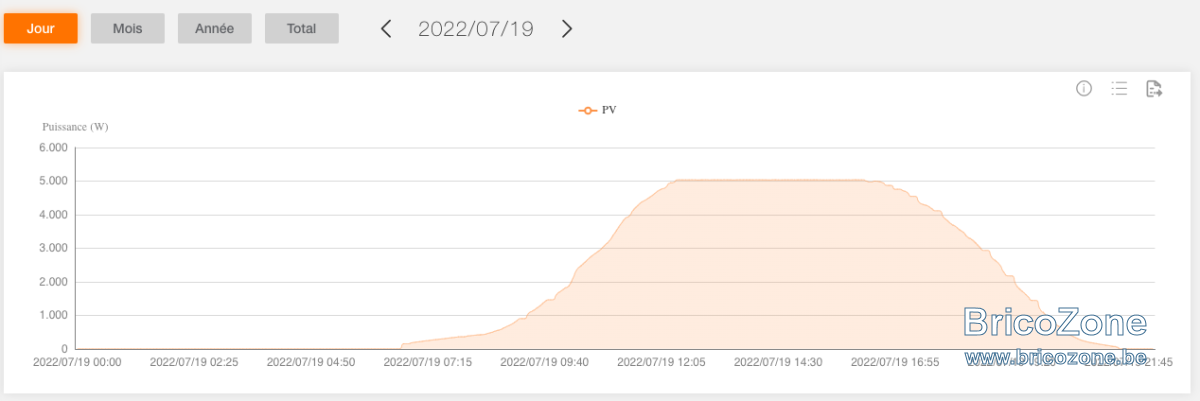Click the 5.000 W plateau on the chart
1200x401 pixels.
coord(770,181)
